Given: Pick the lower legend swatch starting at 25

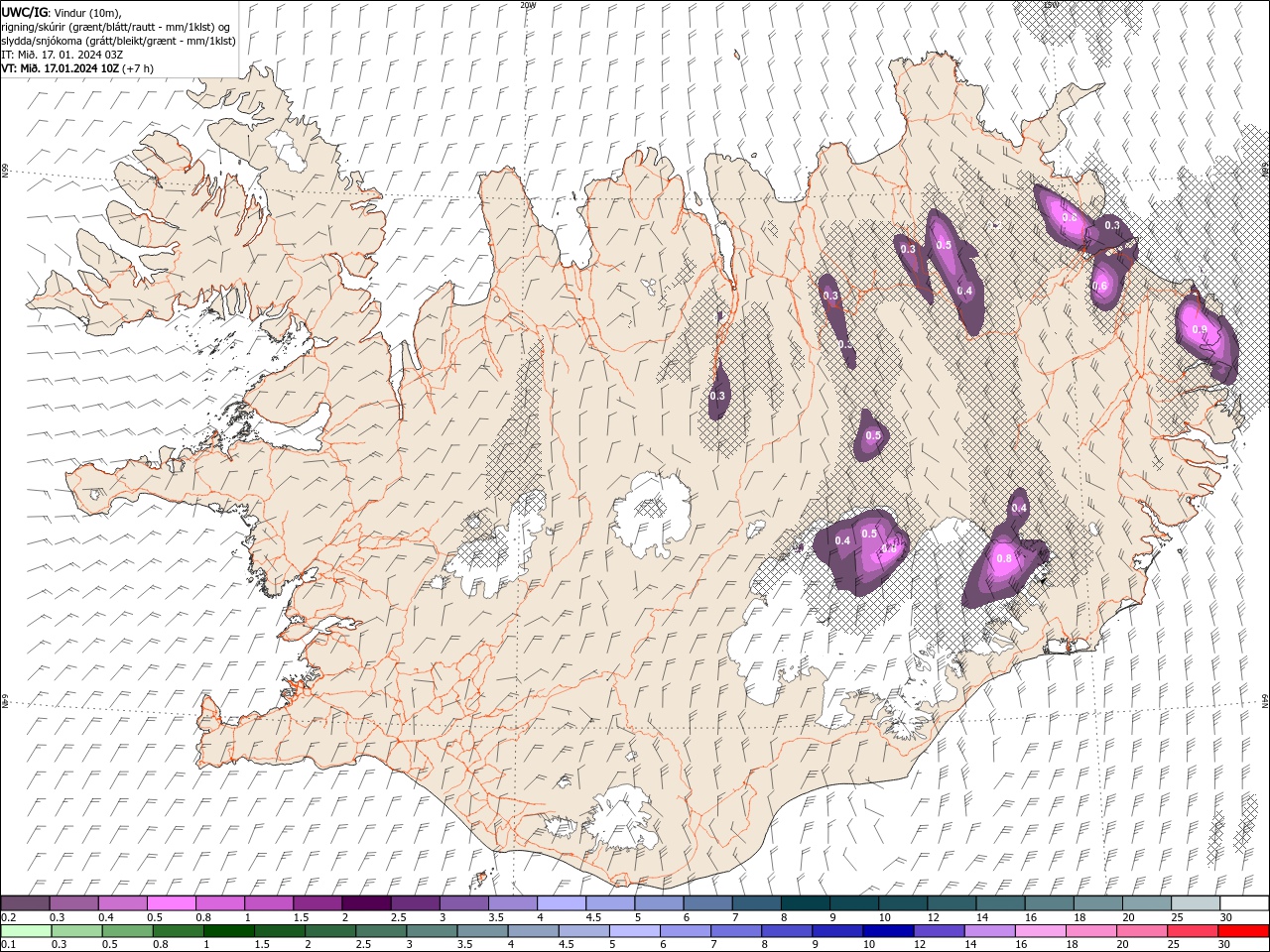Looking at the screenshot, I should [1193, 931].
